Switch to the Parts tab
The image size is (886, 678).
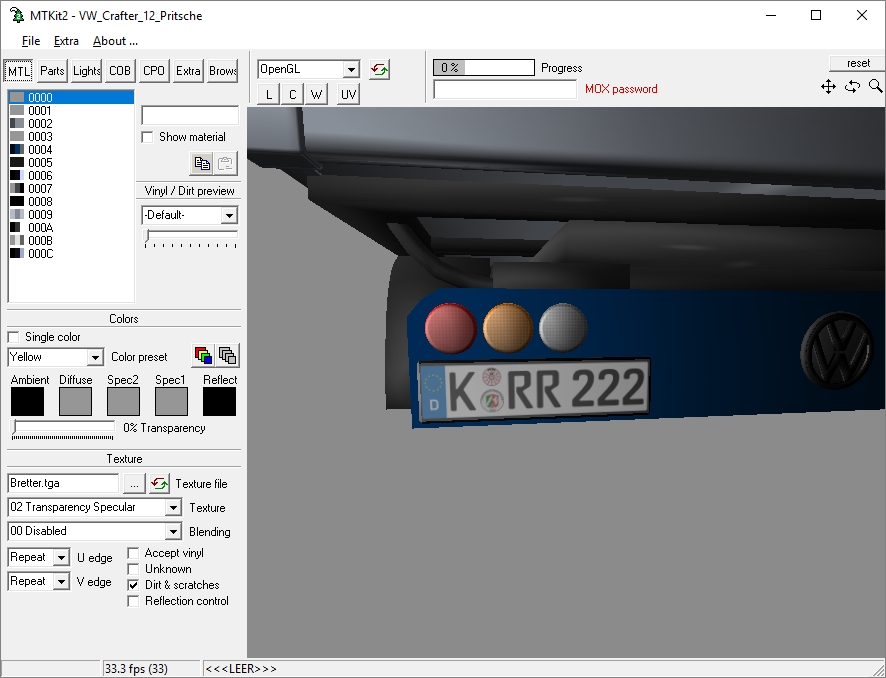52,71
